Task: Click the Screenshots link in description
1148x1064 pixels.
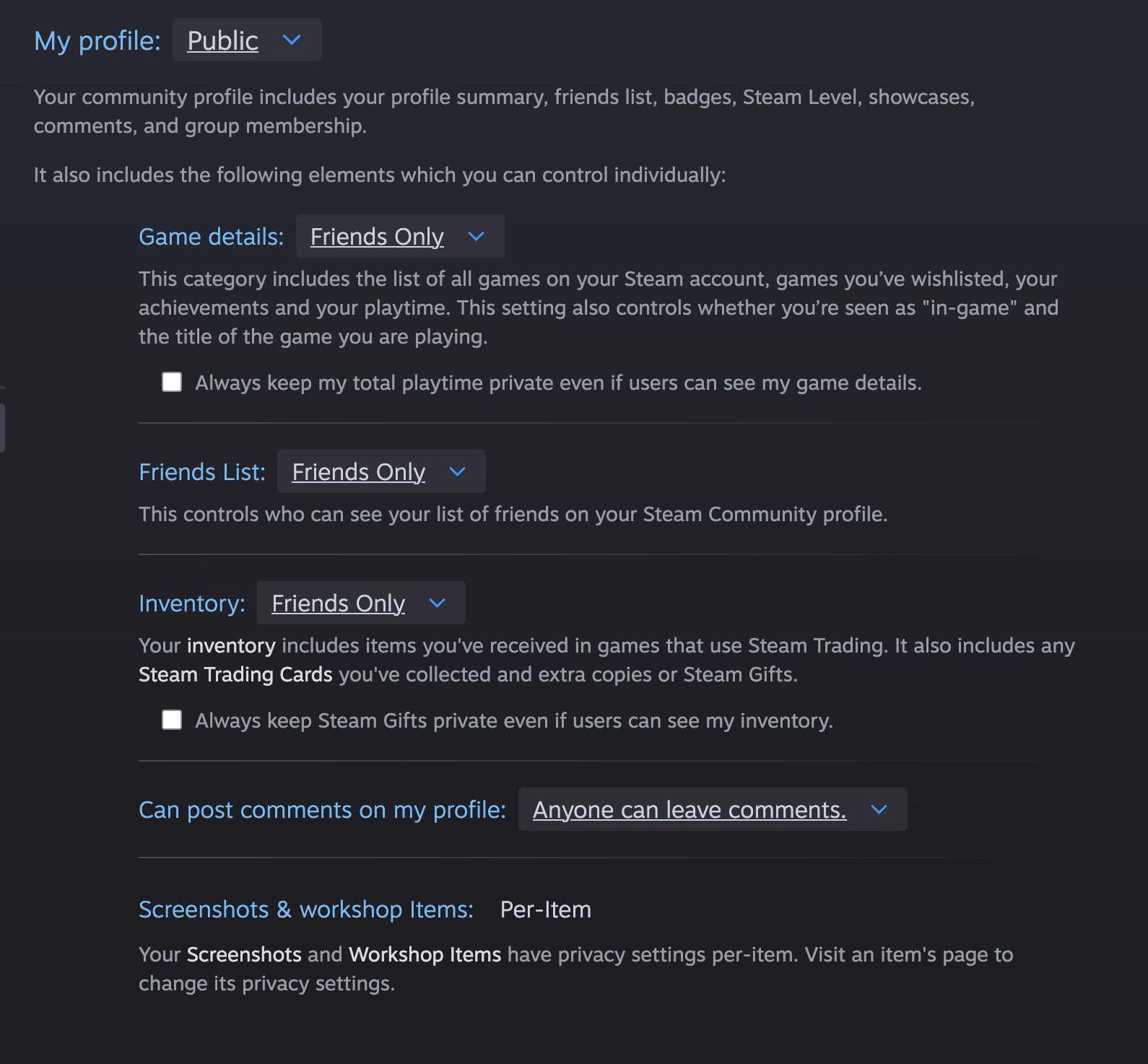Action: [244, 954]
